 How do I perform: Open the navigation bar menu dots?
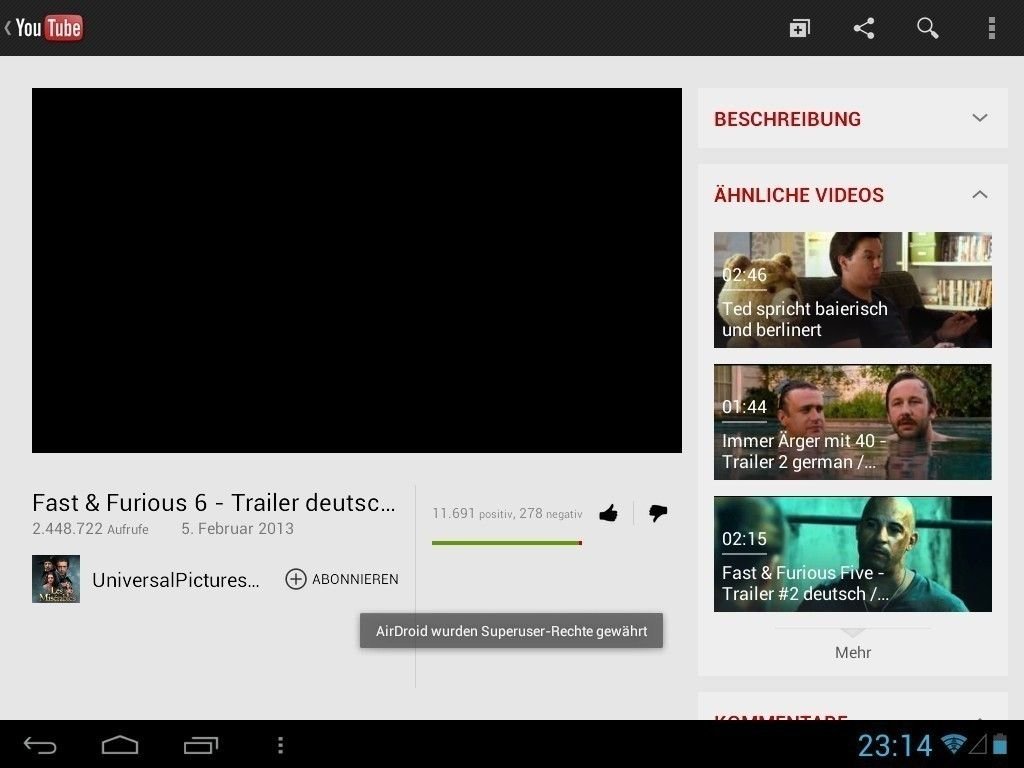click(280, 745)
